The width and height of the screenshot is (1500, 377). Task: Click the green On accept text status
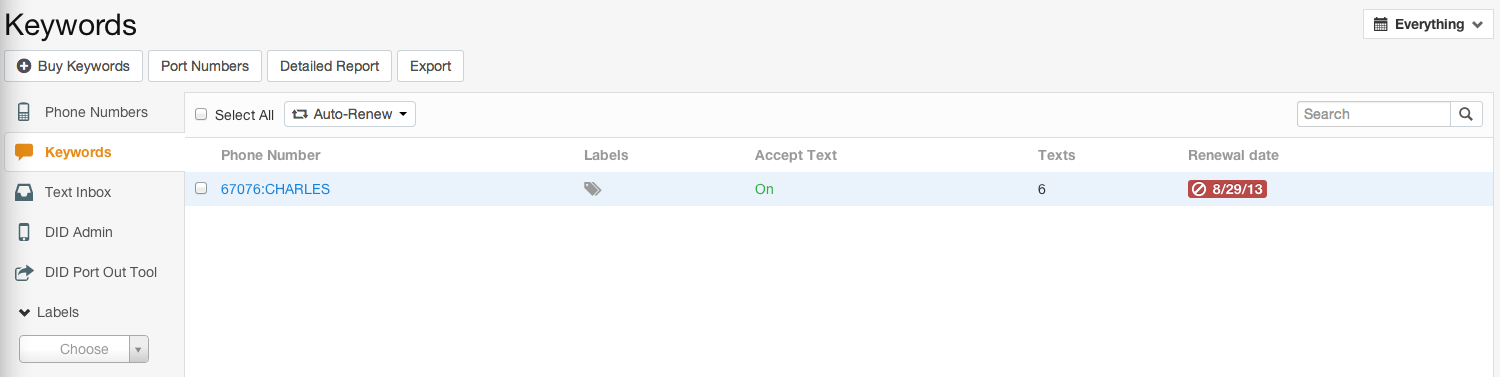764,189
